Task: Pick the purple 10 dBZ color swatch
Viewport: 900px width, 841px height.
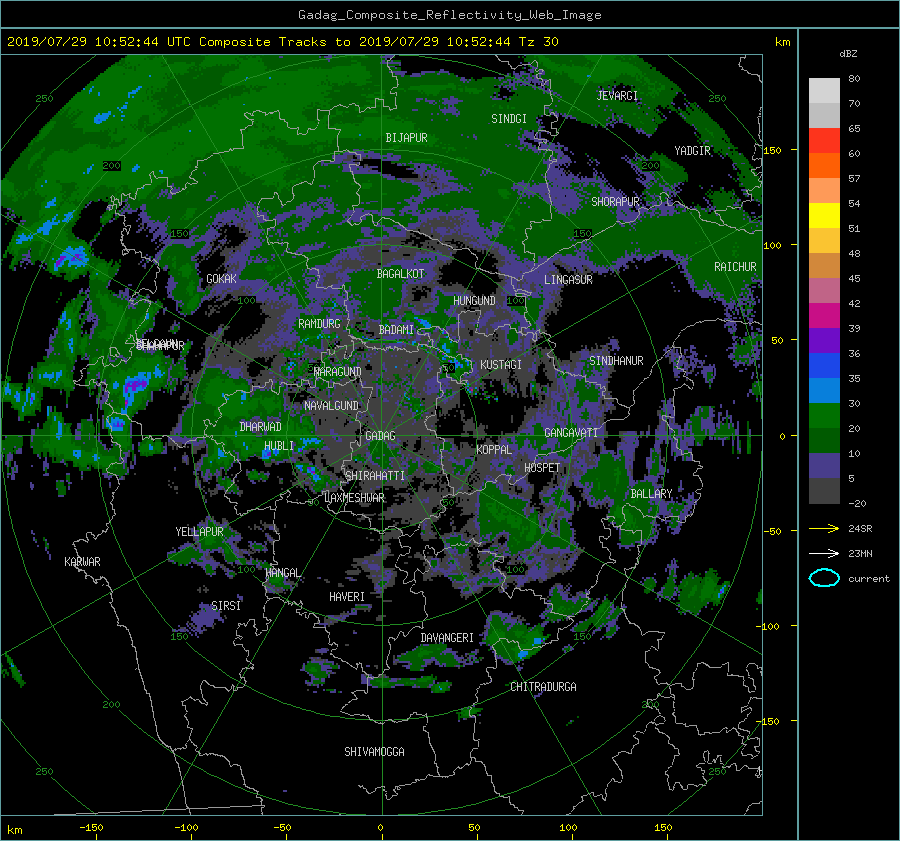Action: point(824,466)
